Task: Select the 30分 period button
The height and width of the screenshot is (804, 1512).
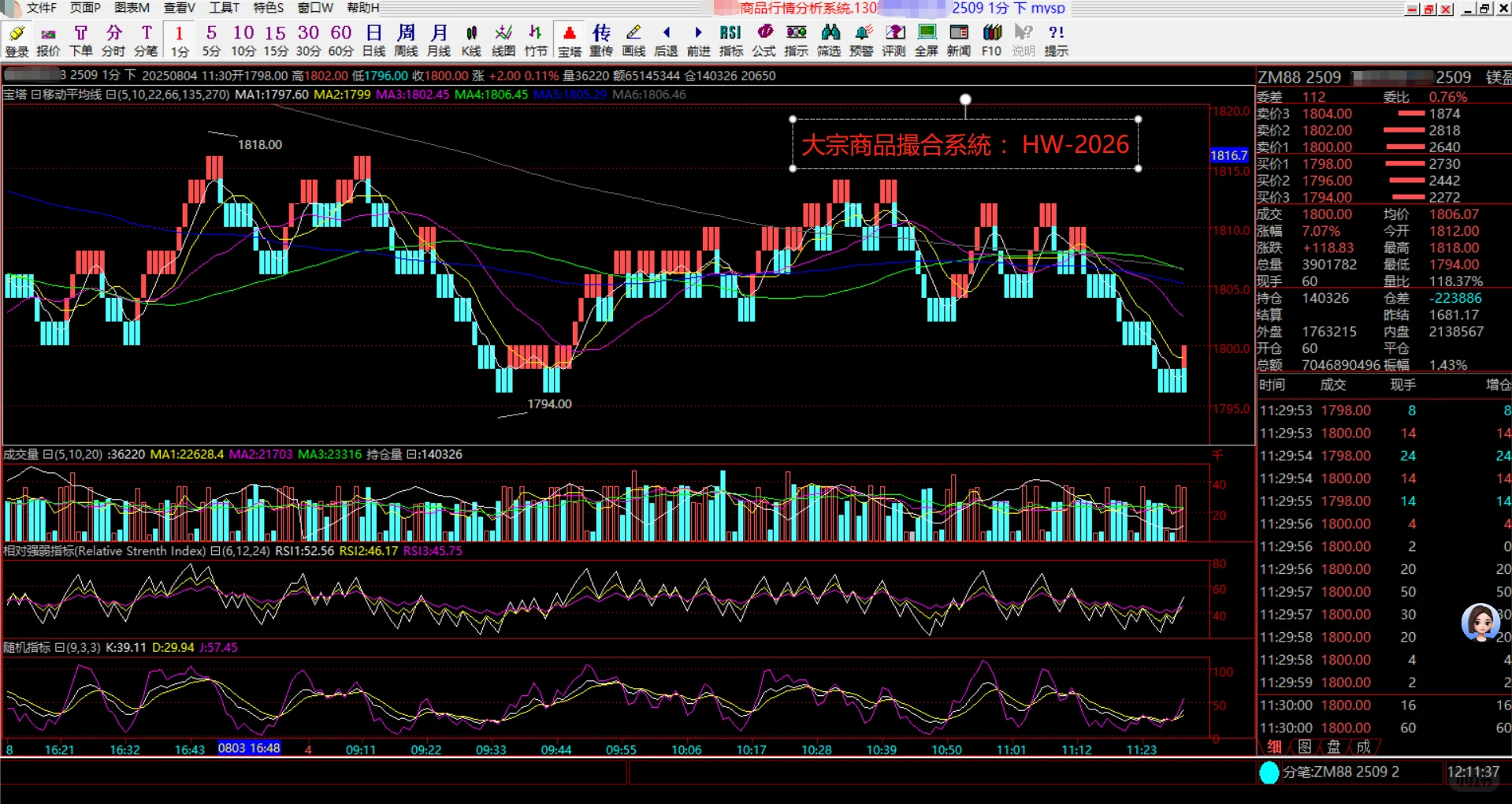Action: [308, 40]
